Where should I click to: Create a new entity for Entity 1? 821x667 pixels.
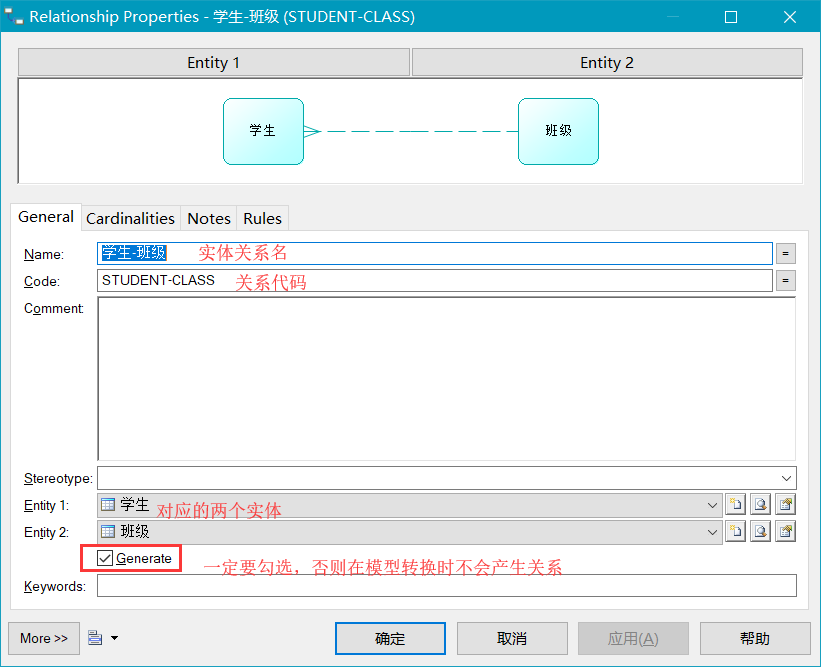click(x=735, y=505)
